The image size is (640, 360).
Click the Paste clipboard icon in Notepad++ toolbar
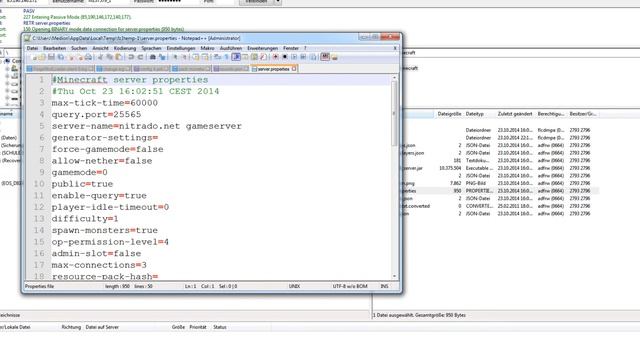pyautogui.click(x=118, y=57)
